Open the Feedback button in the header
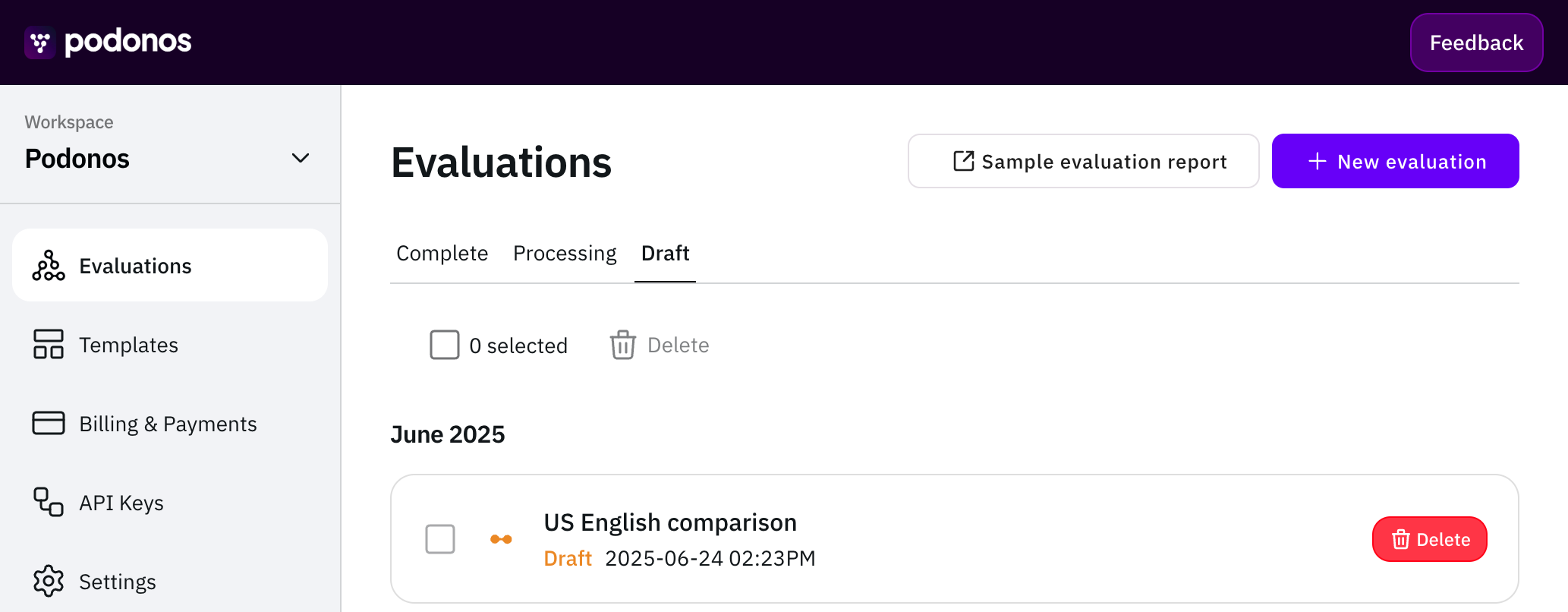1568x612 pixels. [1477, 43]
